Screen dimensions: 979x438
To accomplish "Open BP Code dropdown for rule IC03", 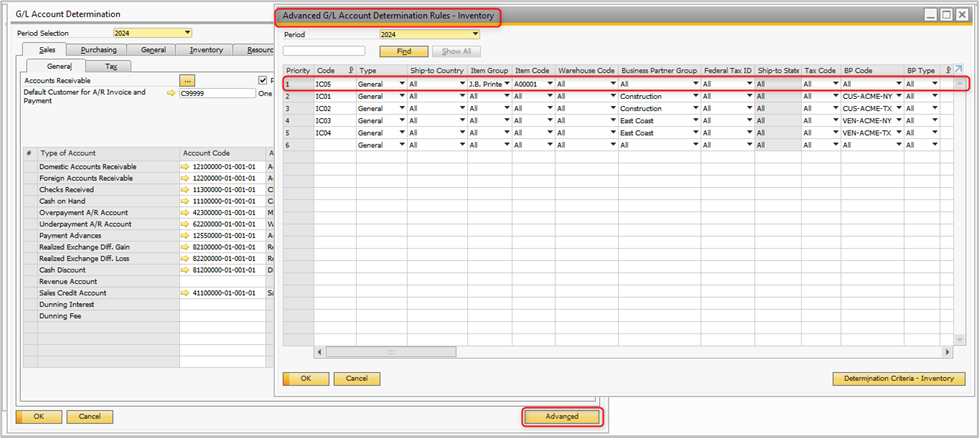I will point(897,120).
